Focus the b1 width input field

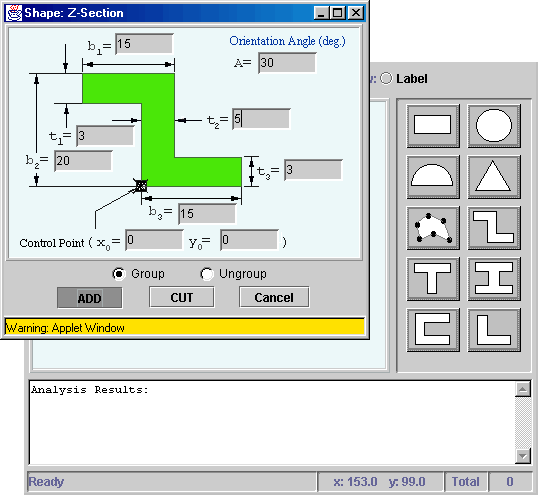tap(144, 44)
